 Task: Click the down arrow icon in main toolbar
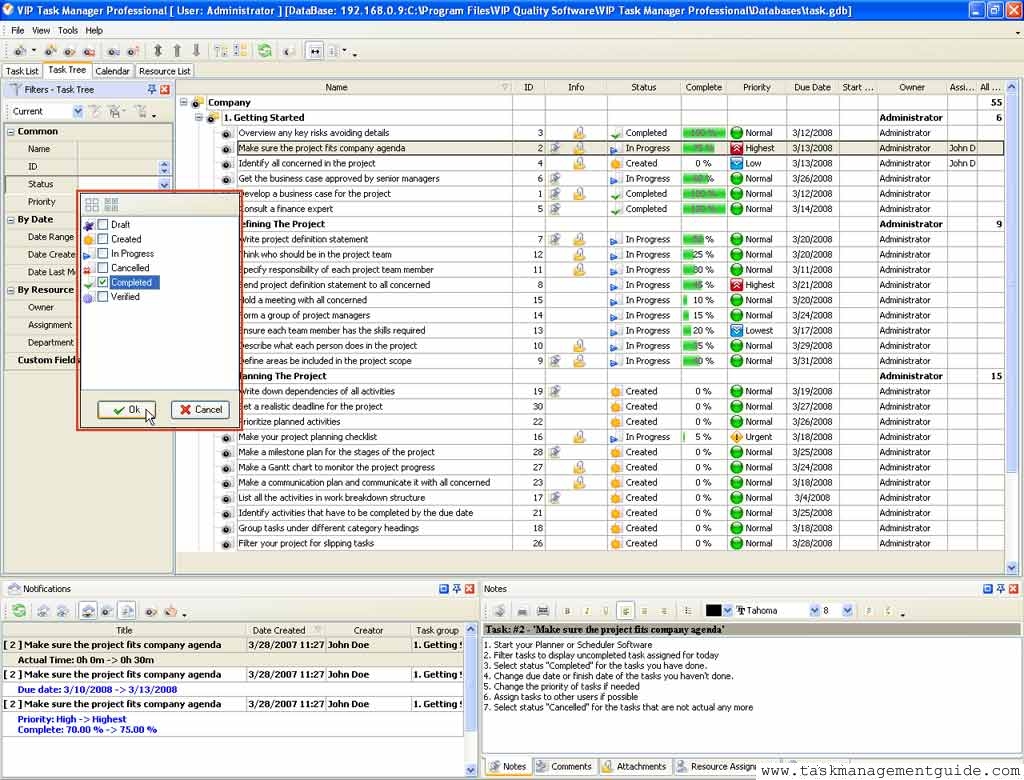coord(196,51)
